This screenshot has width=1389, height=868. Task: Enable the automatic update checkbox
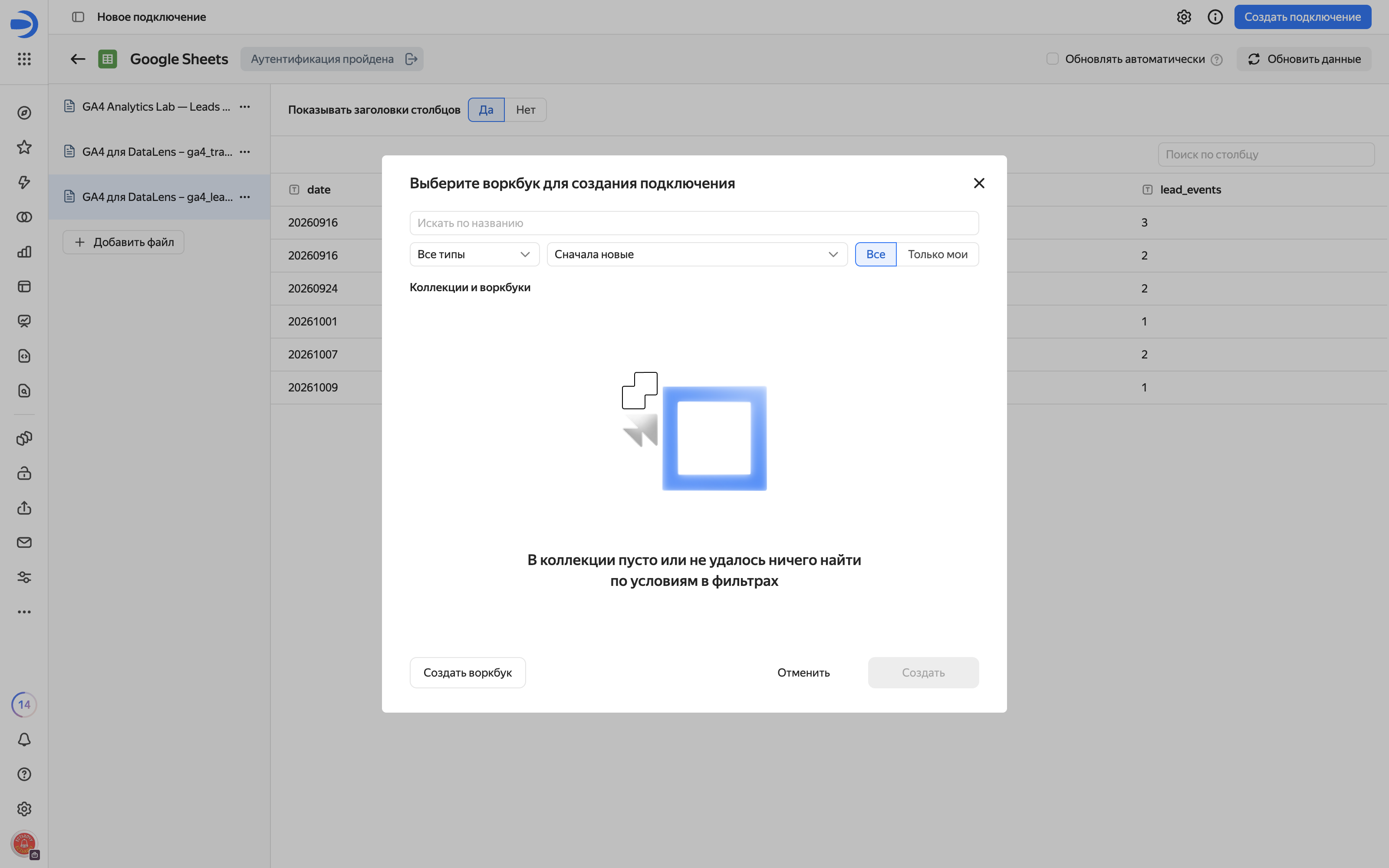[1052, 59]
